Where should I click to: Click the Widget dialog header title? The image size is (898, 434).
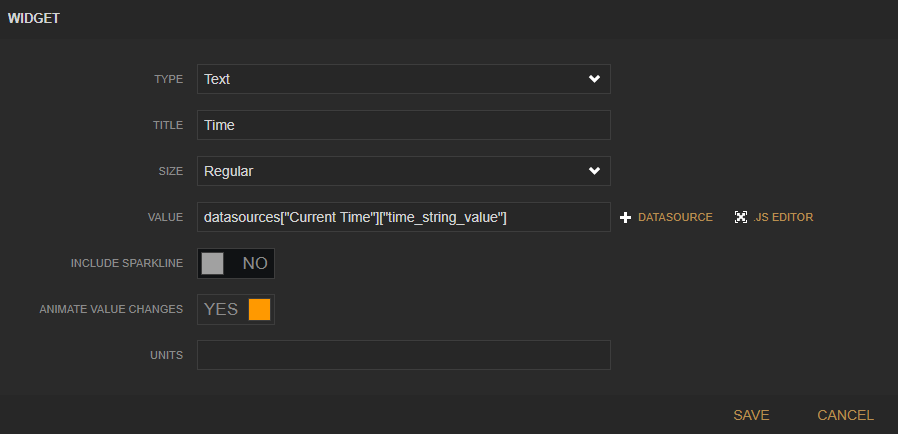[34, 18]
